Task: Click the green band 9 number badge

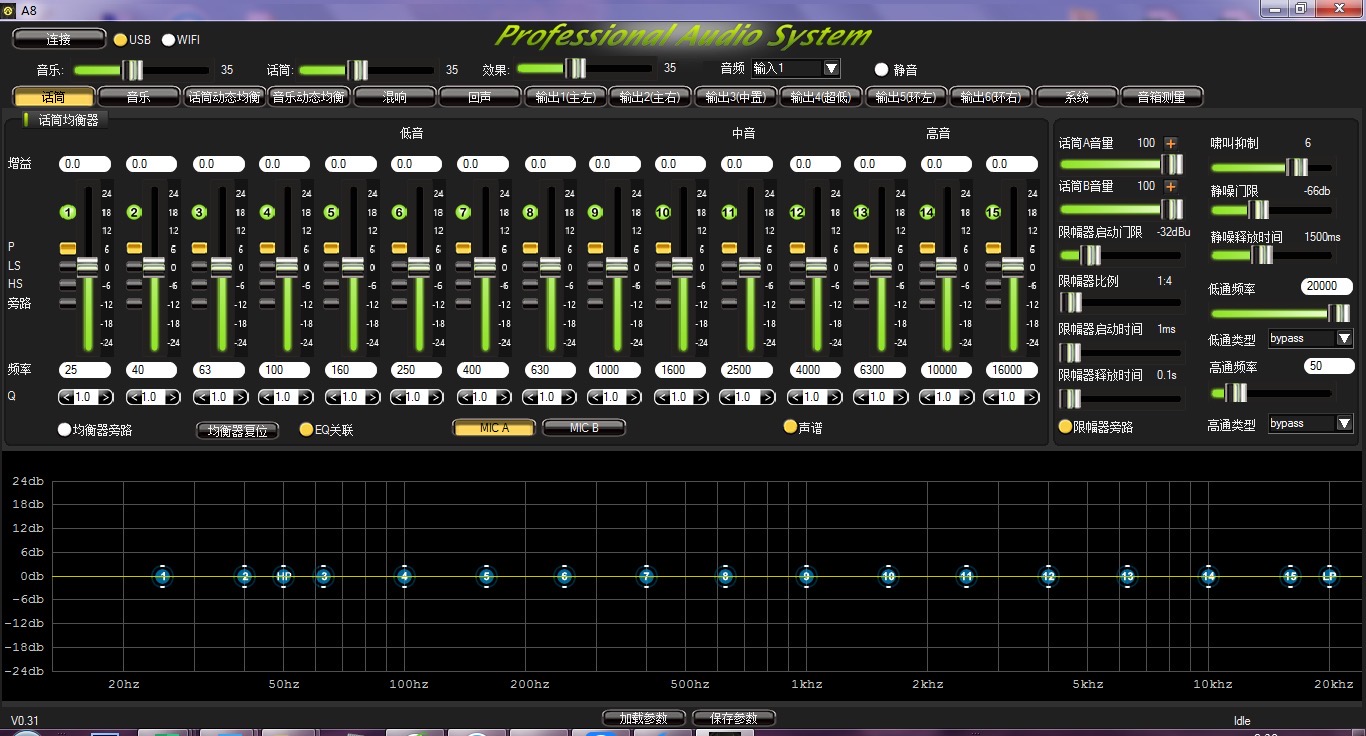Action: 595,212
